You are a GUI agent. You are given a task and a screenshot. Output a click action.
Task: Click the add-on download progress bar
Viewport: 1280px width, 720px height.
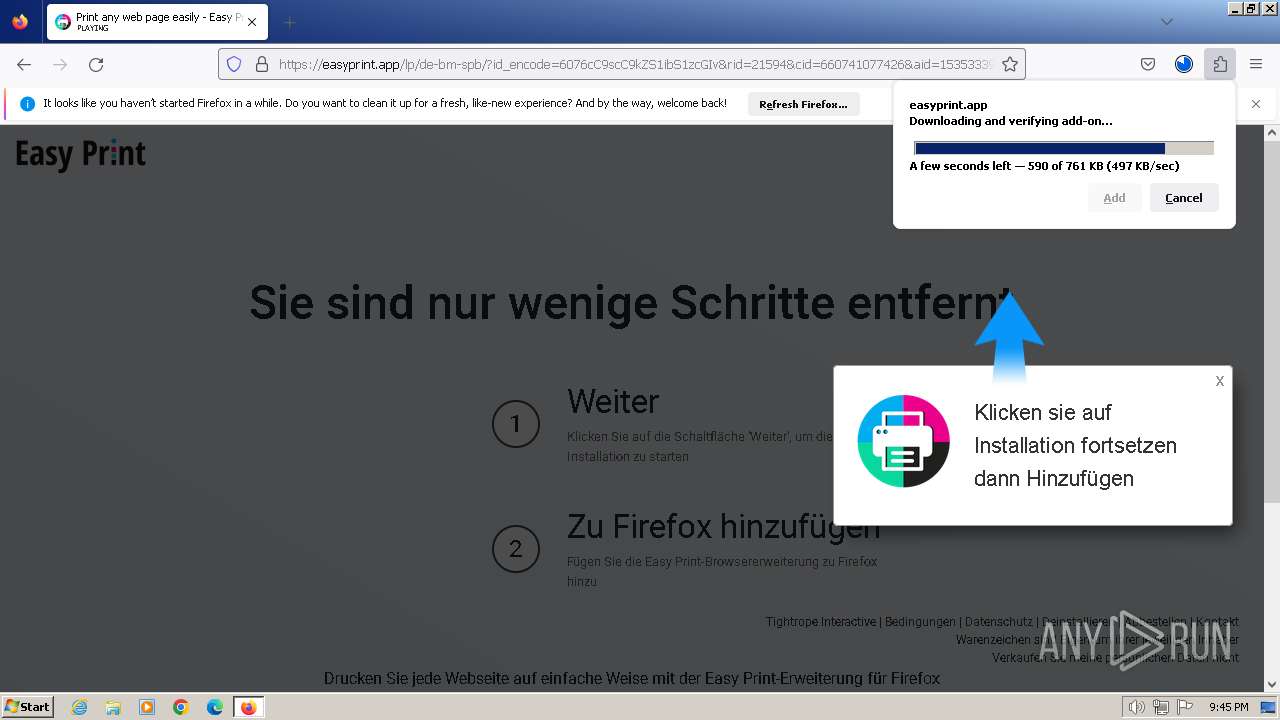pos(1064,148)
